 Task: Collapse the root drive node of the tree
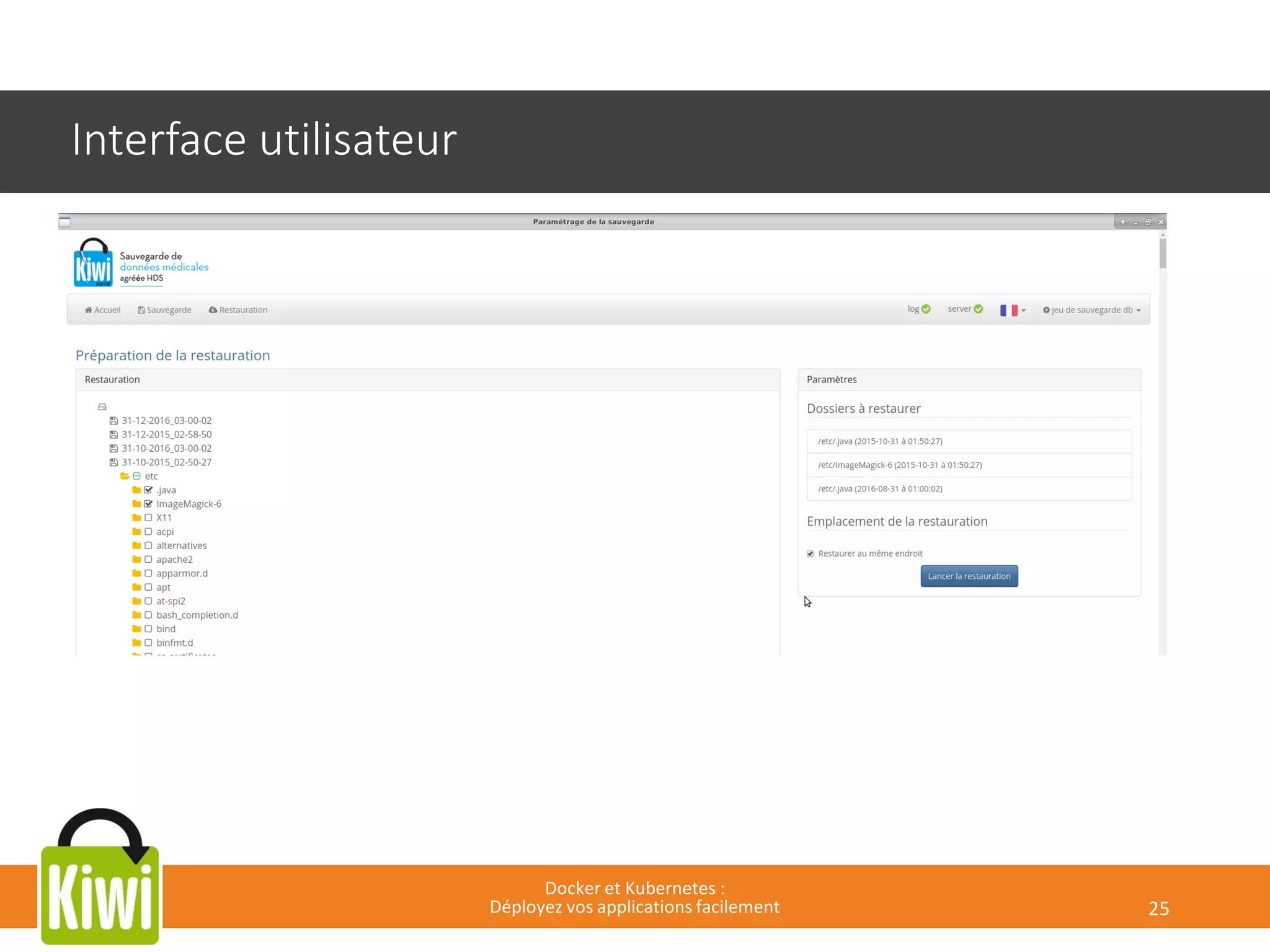(x=102, y=407)
